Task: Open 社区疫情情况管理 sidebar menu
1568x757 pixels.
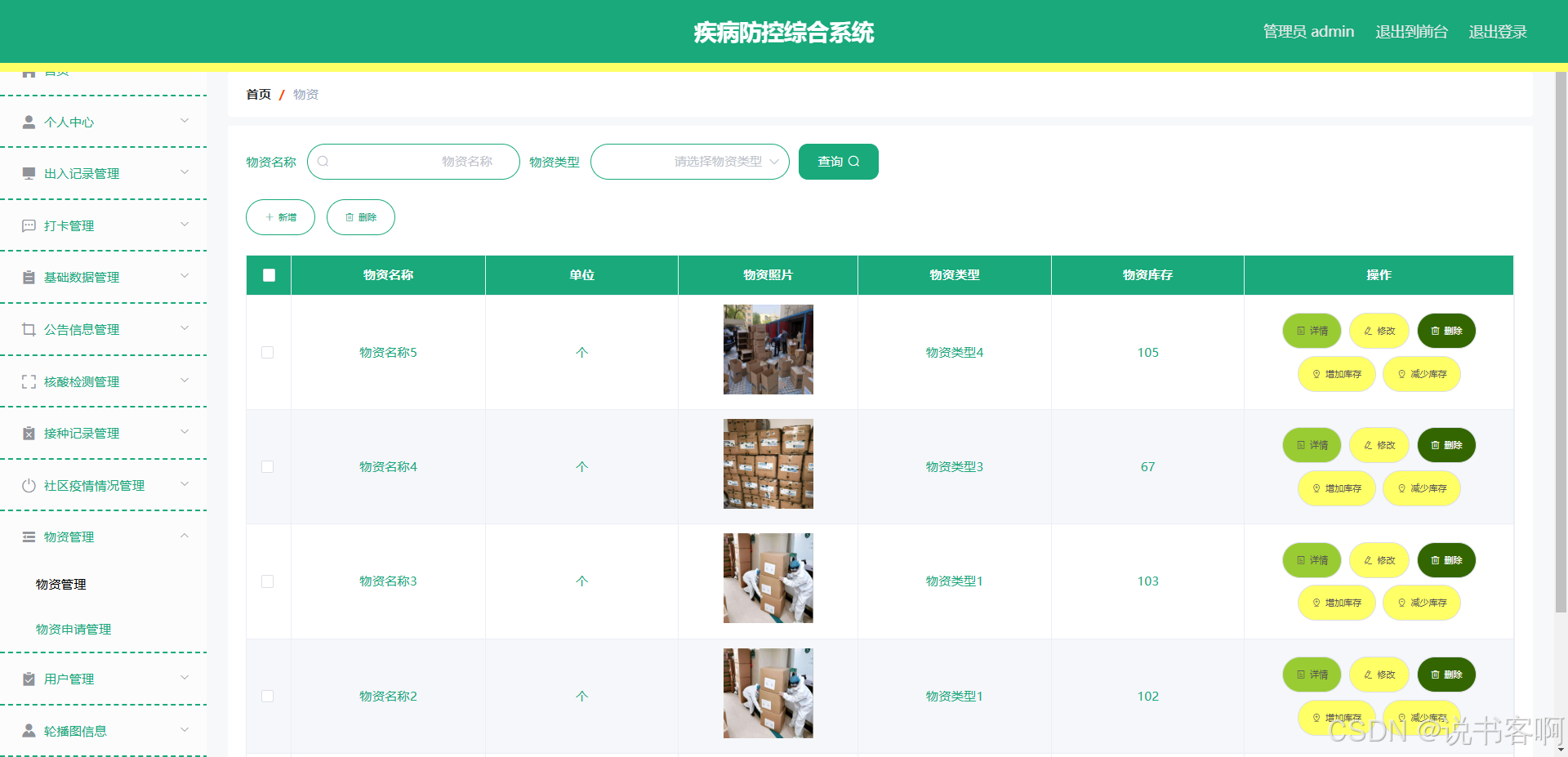Action: [x=104, y=485]
